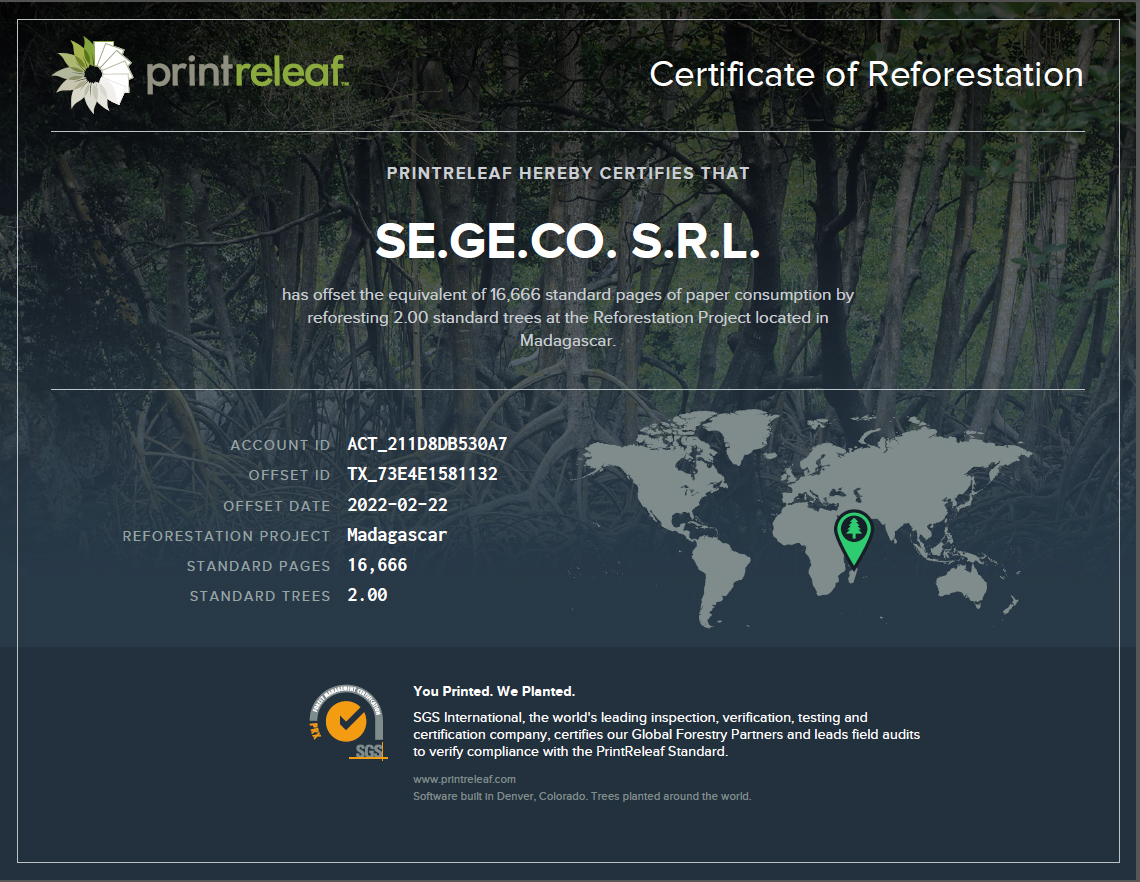Click the You Printed. We Planted. heading
The image size is (1140, 882).
click(x=494, y=691)
